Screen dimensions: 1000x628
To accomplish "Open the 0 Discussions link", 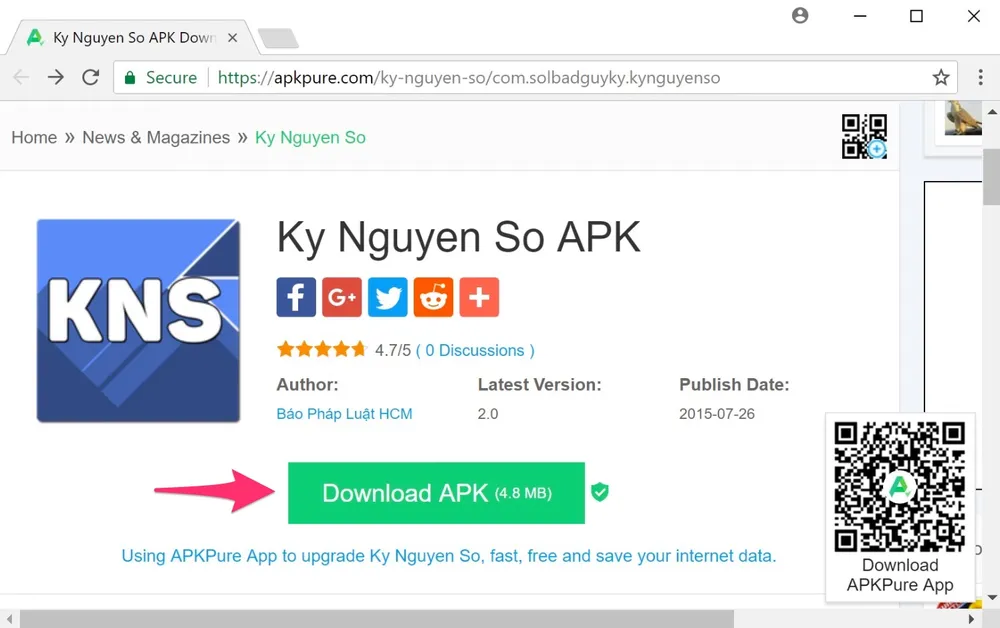I will coord(475,351).
